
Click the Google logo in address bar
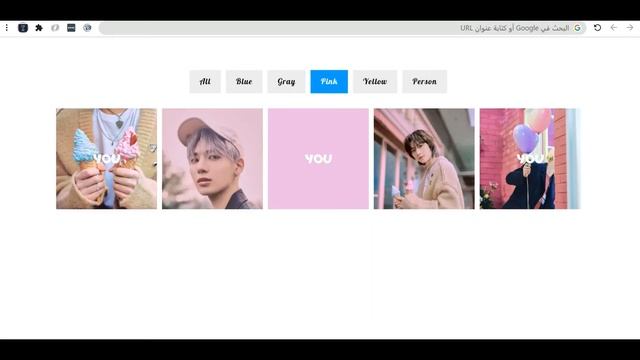[577, 28]
